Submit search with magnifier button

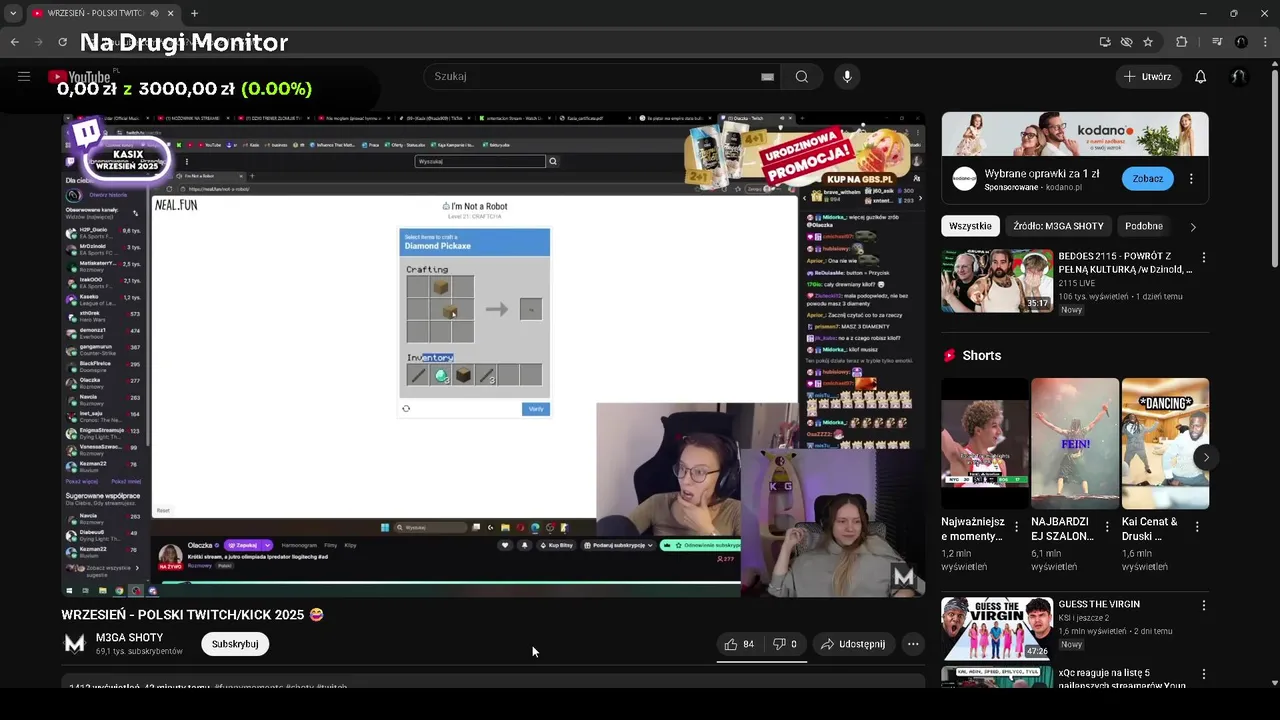802,77
